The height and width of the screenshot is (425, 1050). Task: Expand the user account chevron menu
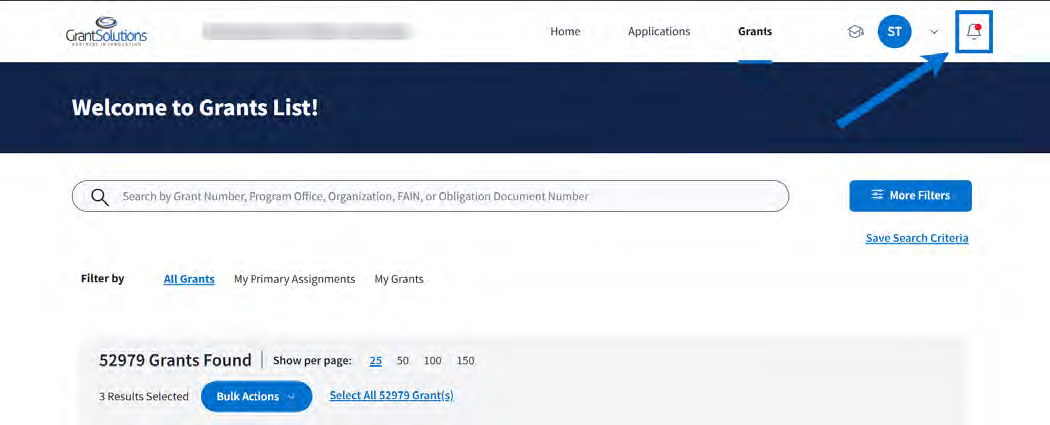pos(934,32)
